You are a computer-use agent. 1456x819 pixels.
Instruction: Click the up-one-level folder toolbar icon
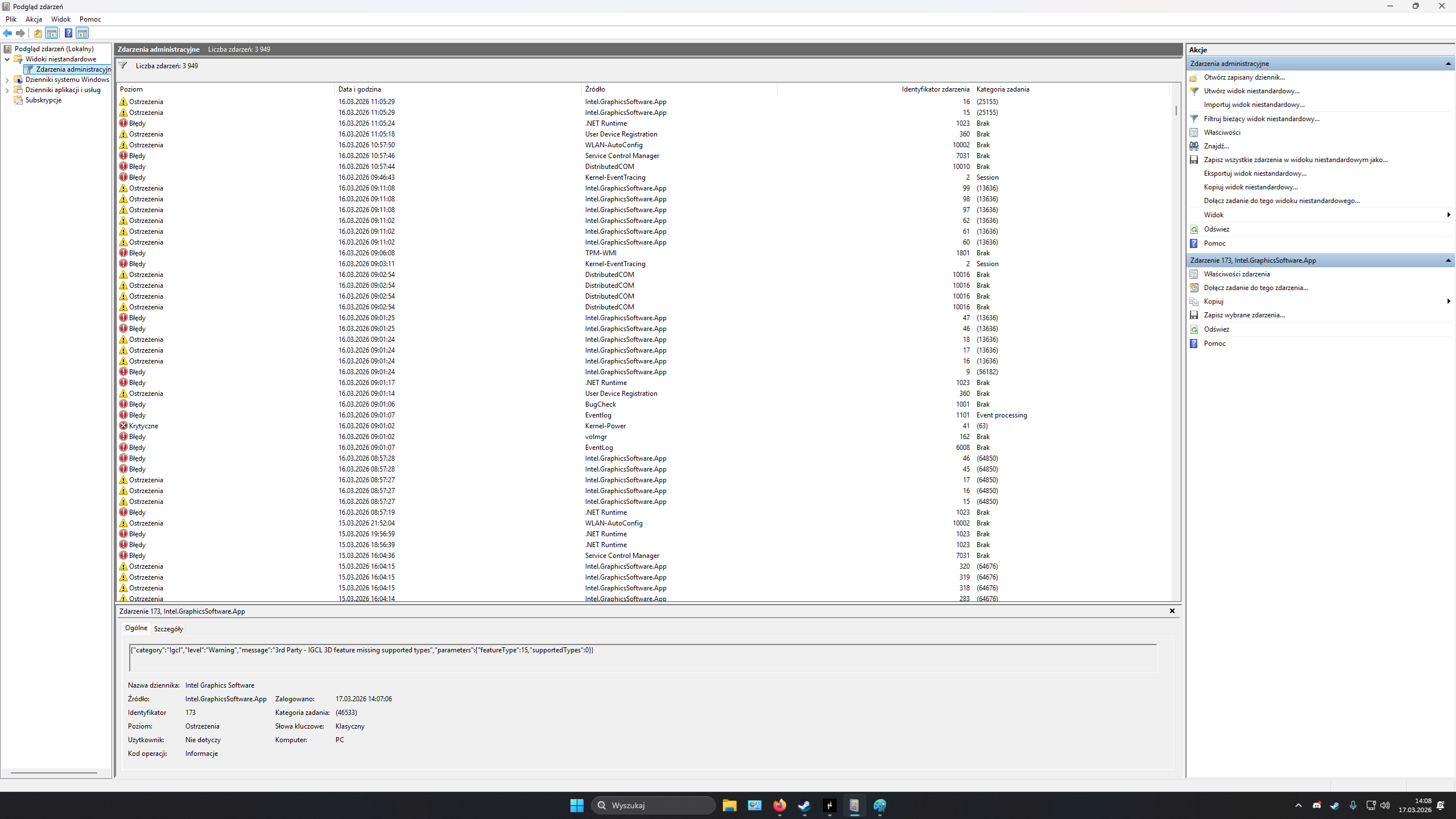pyautogui.click(x=38, y=33)
